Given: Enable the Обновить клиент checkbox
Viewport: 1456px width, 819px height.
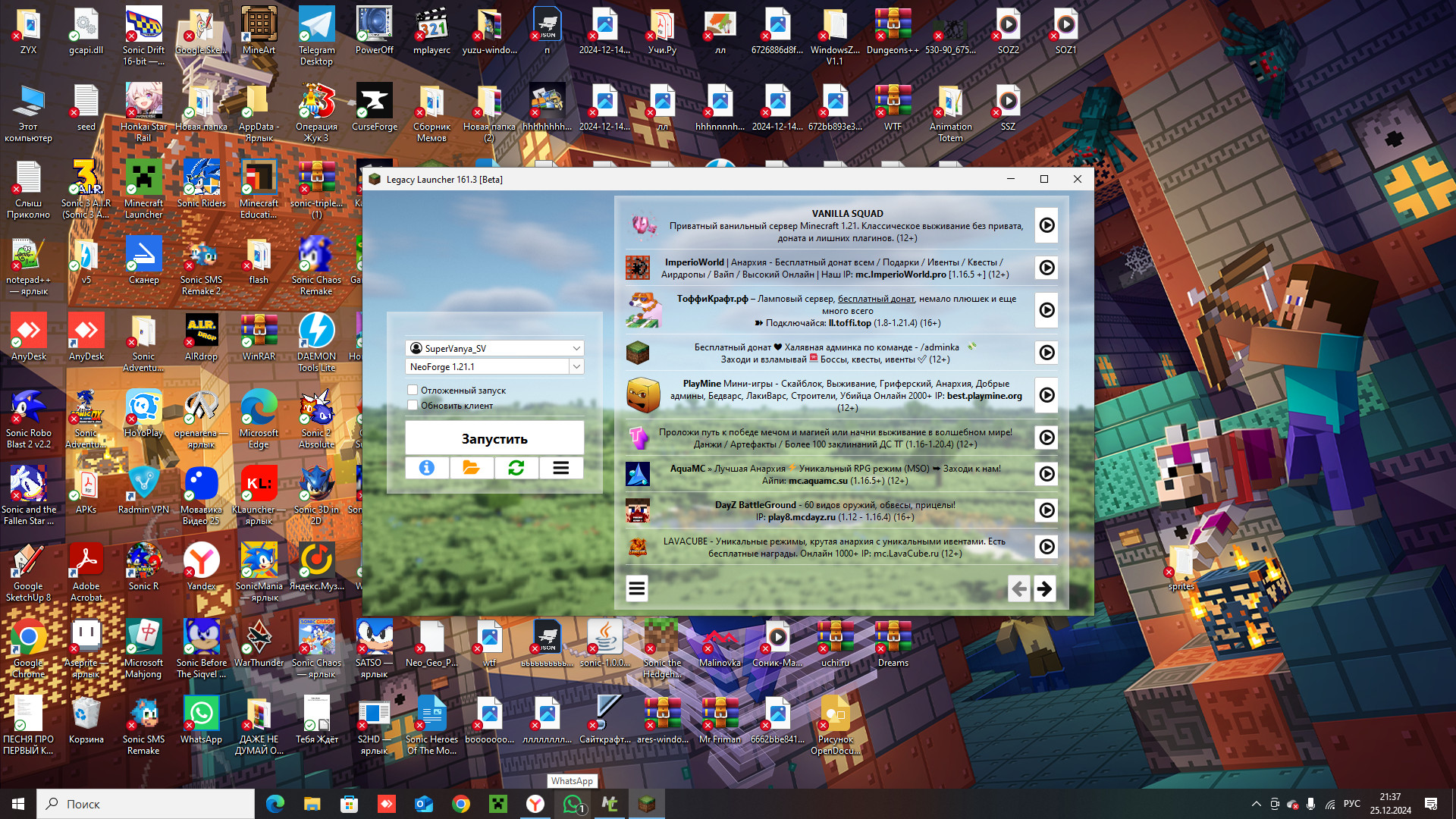Looking at the screenshot, I should coord(413,405).
